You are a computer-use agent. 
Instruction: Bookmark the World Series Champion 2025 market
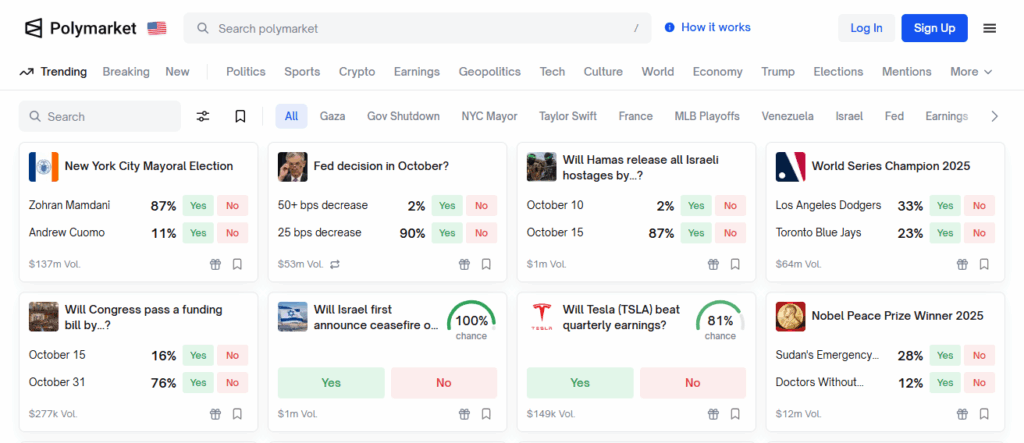point(984,265)
